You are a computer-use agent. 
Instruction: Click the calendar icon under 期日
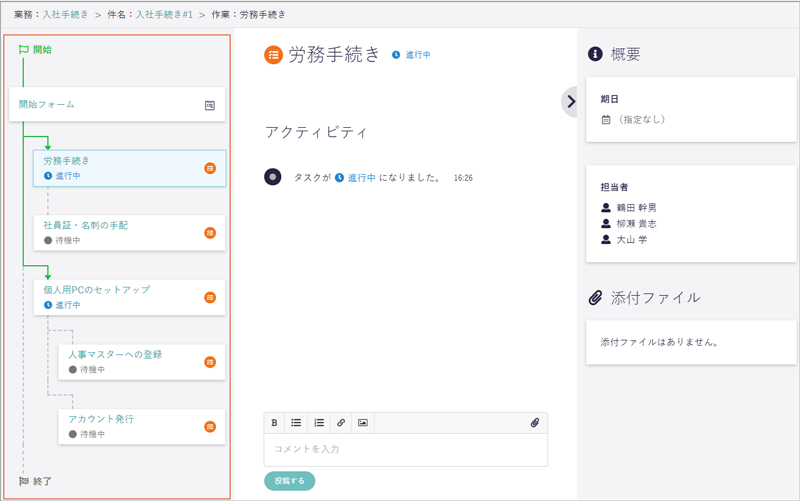pos(606,120)
